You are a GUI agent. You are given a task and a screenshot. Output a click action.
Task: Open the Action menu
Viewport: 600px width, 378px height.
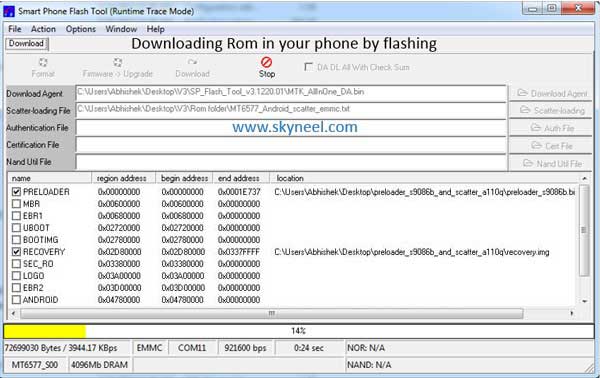(43, 29)
